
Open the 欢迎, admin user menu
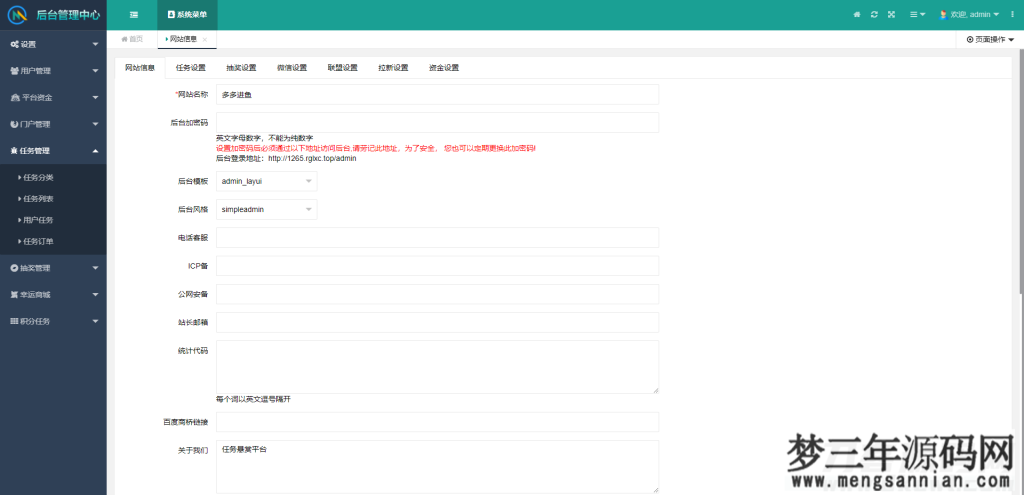(968, 15)
